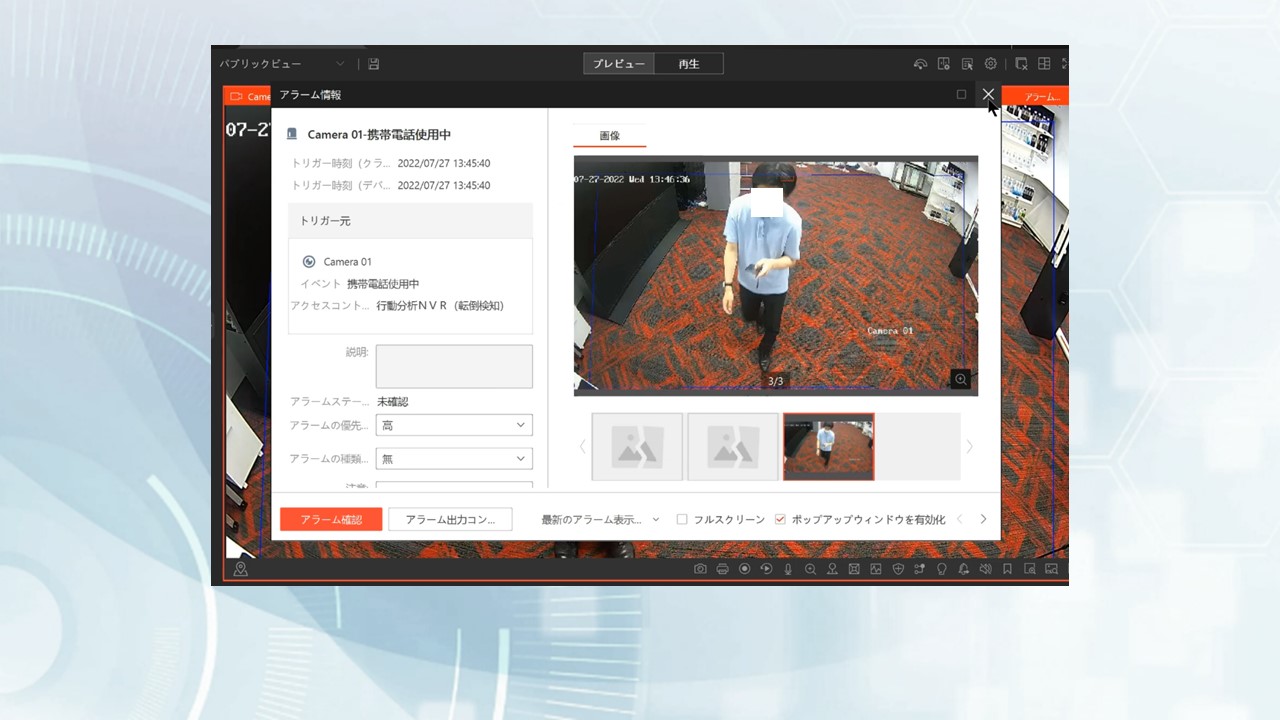The width and height of the screenshot is (1280, 720).
Task: Select the 画像 tab in alarm dialog
Action: pos(609,135)
